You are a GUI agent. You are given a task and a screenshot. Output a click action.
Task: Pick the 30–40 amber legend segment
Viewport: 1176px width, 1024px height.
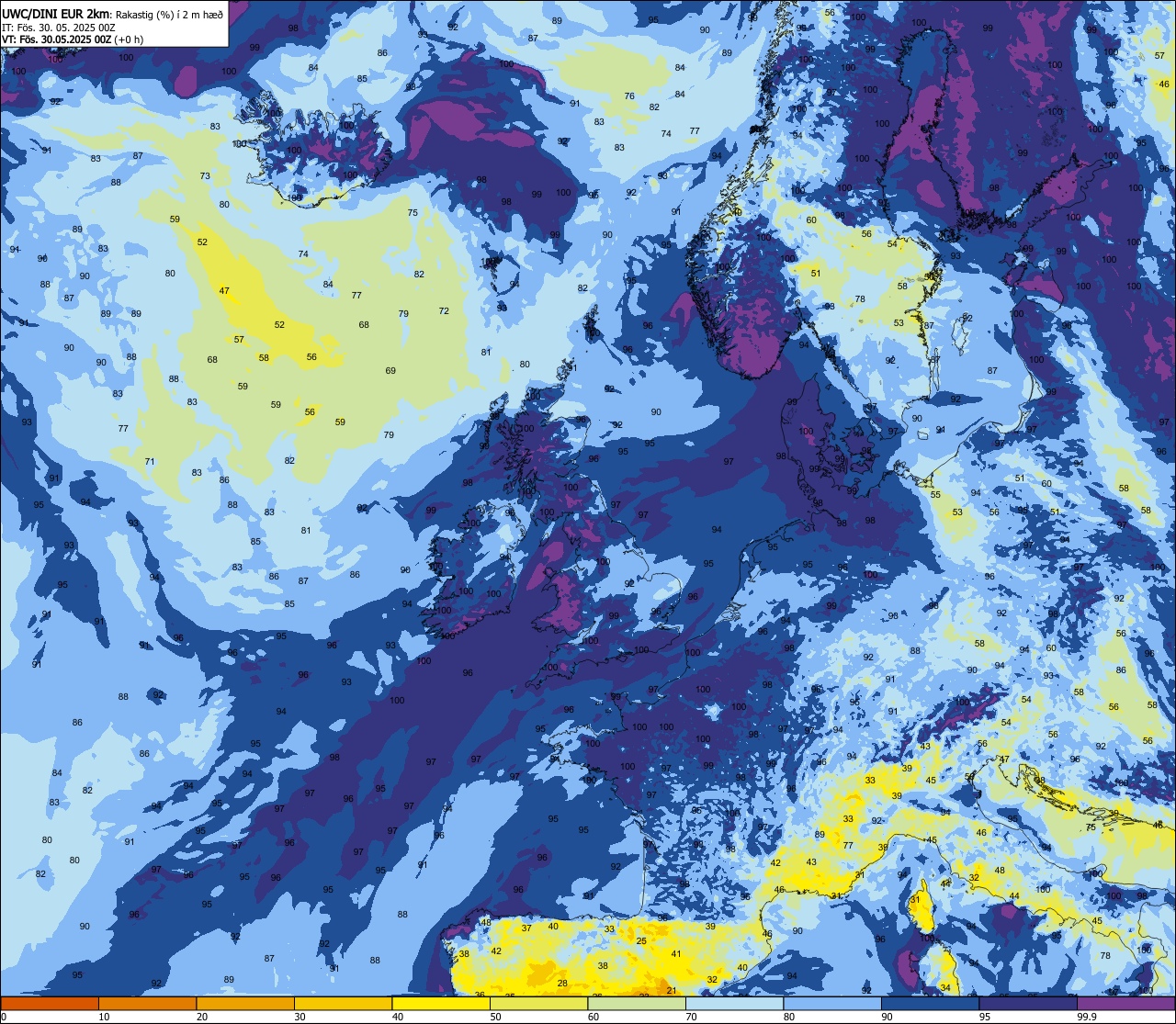click(343, 1003)
